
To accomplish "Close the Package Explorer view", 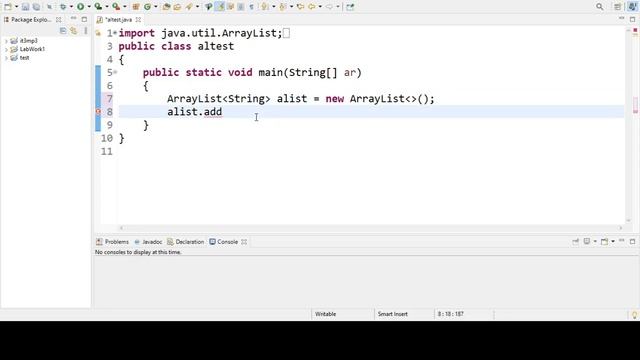I will tap(59, 20).
